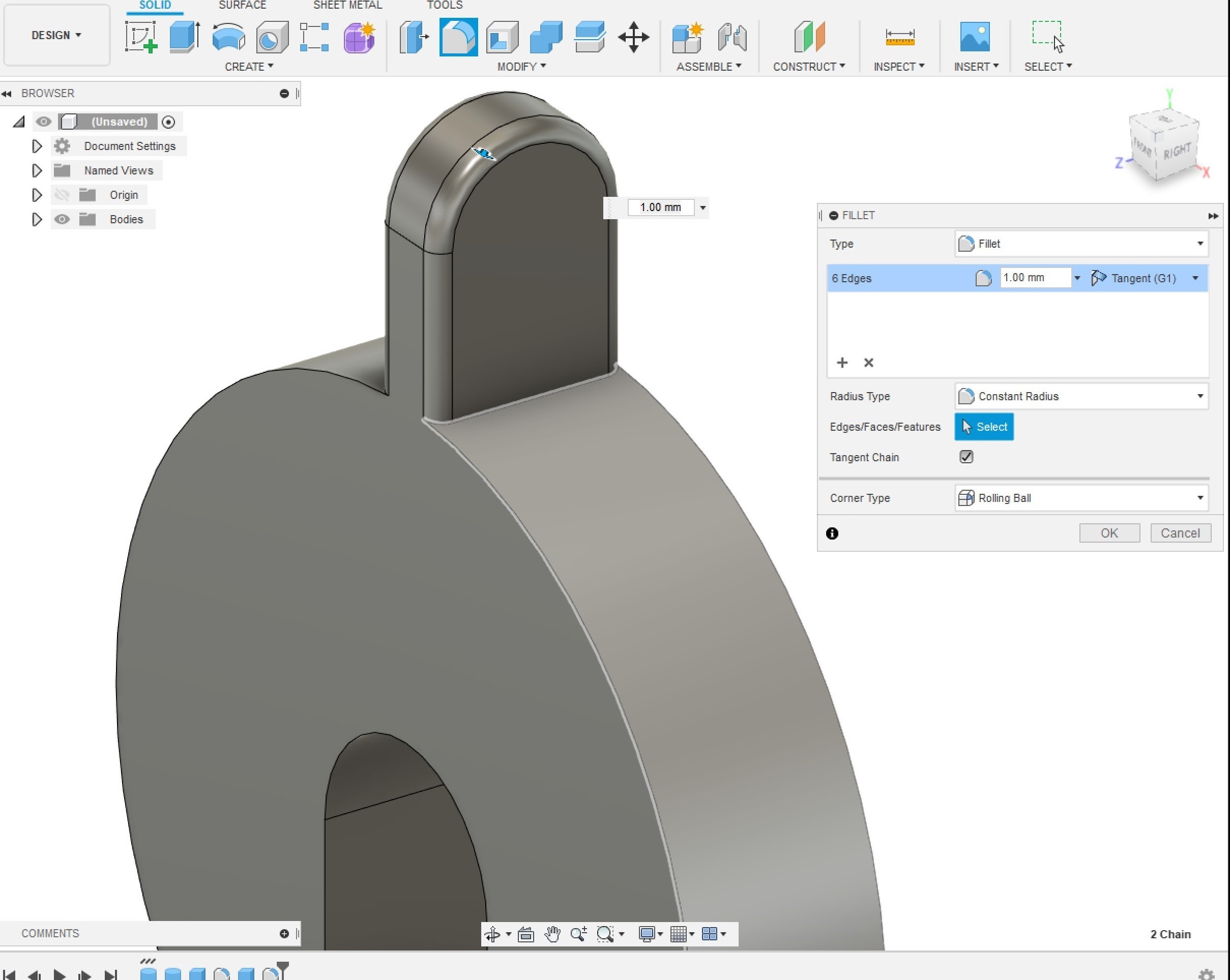Viewport: 1230px width, 980px height.
Task: Switch to the Sheet Metal tab
Action: (347, 5)
